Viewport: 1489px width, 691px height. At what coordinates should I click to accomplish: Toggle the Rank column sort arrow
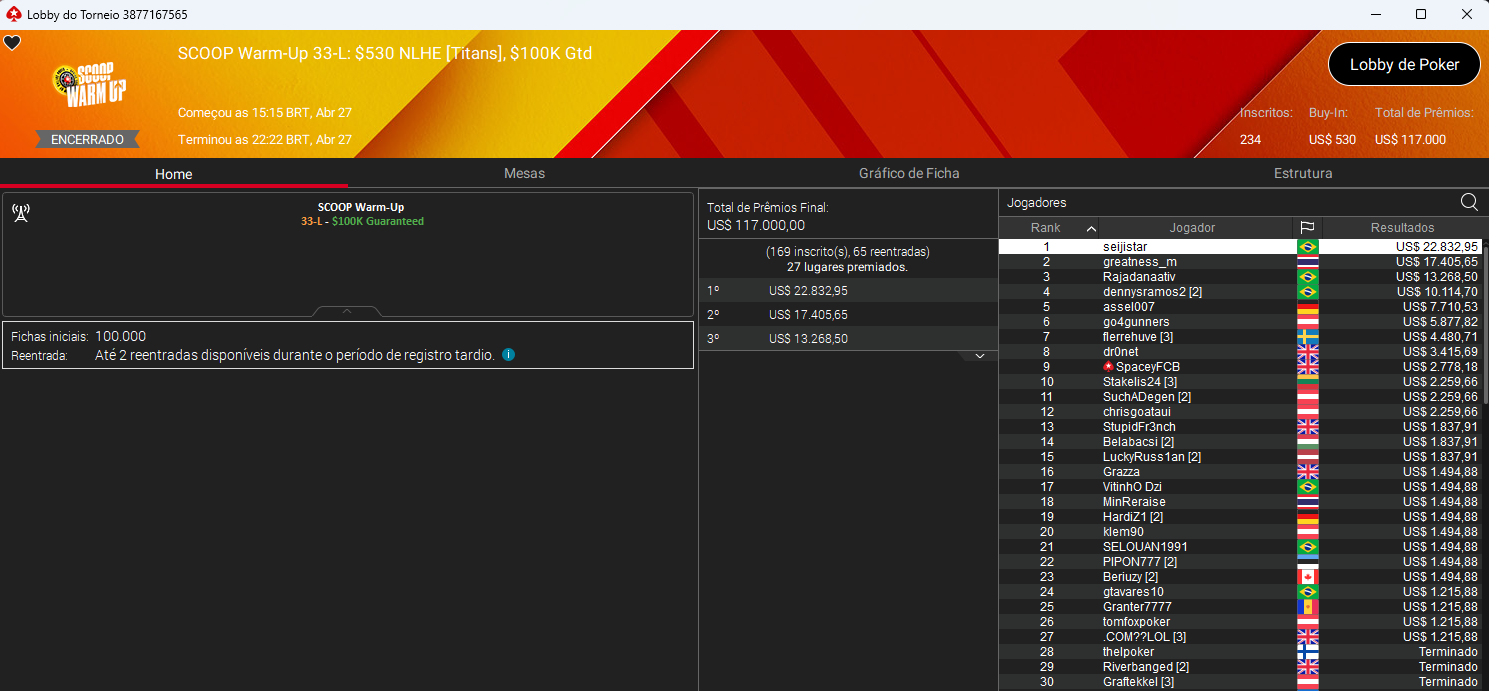tap(1090, 228)
